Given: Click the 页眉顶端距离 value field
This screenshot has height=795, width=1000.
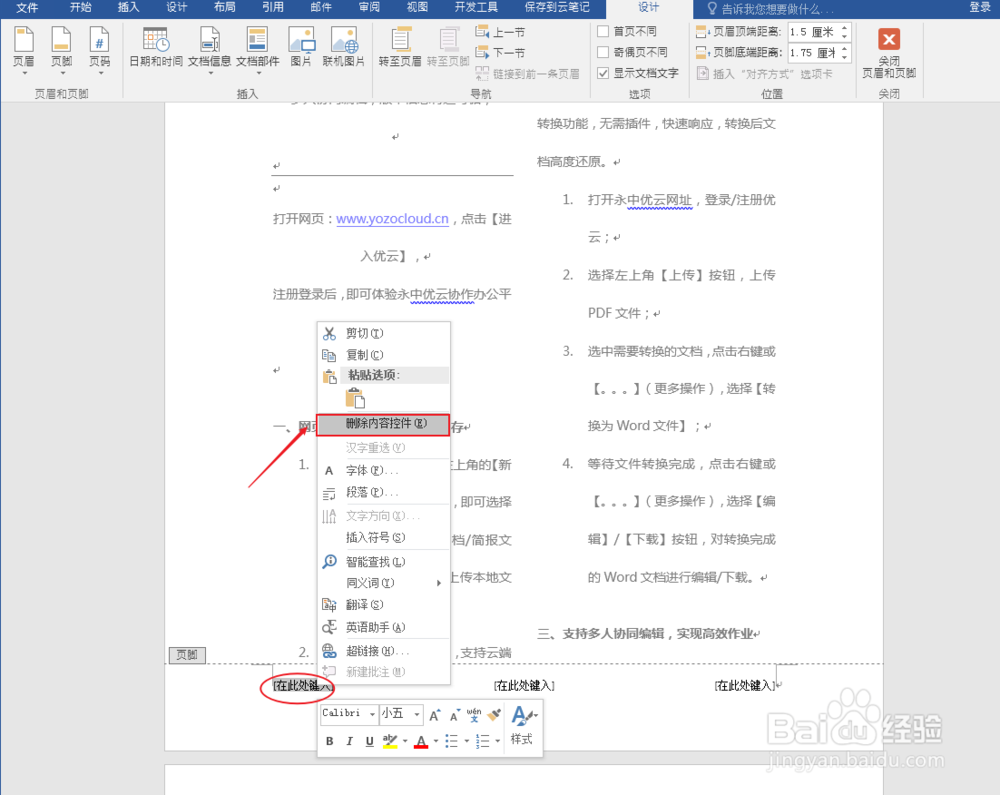Looking at the screenshot, I should click(813, 32).
